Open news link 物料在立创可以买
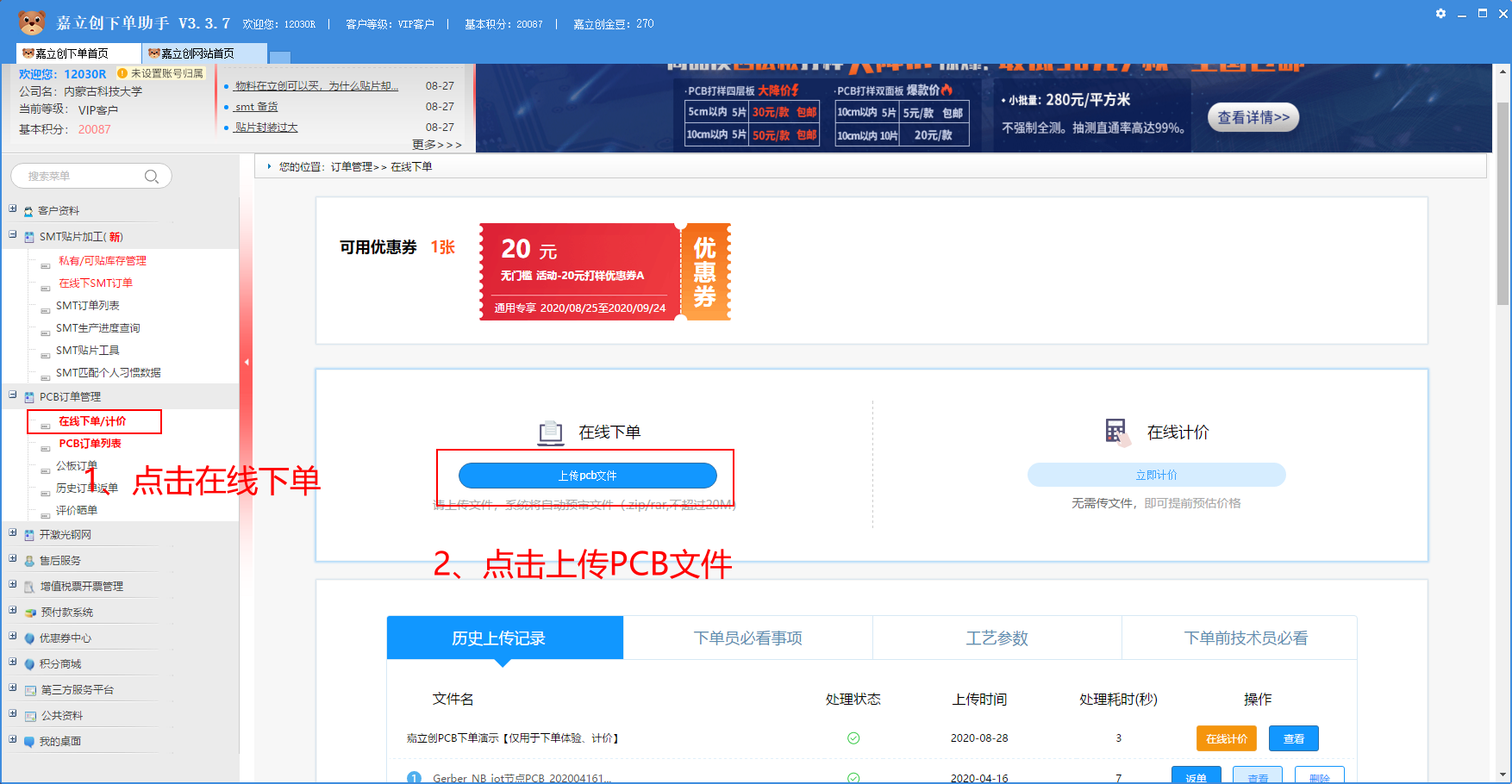The width and height of the screenshot is (1512, 784). click(x=316, y=86)
